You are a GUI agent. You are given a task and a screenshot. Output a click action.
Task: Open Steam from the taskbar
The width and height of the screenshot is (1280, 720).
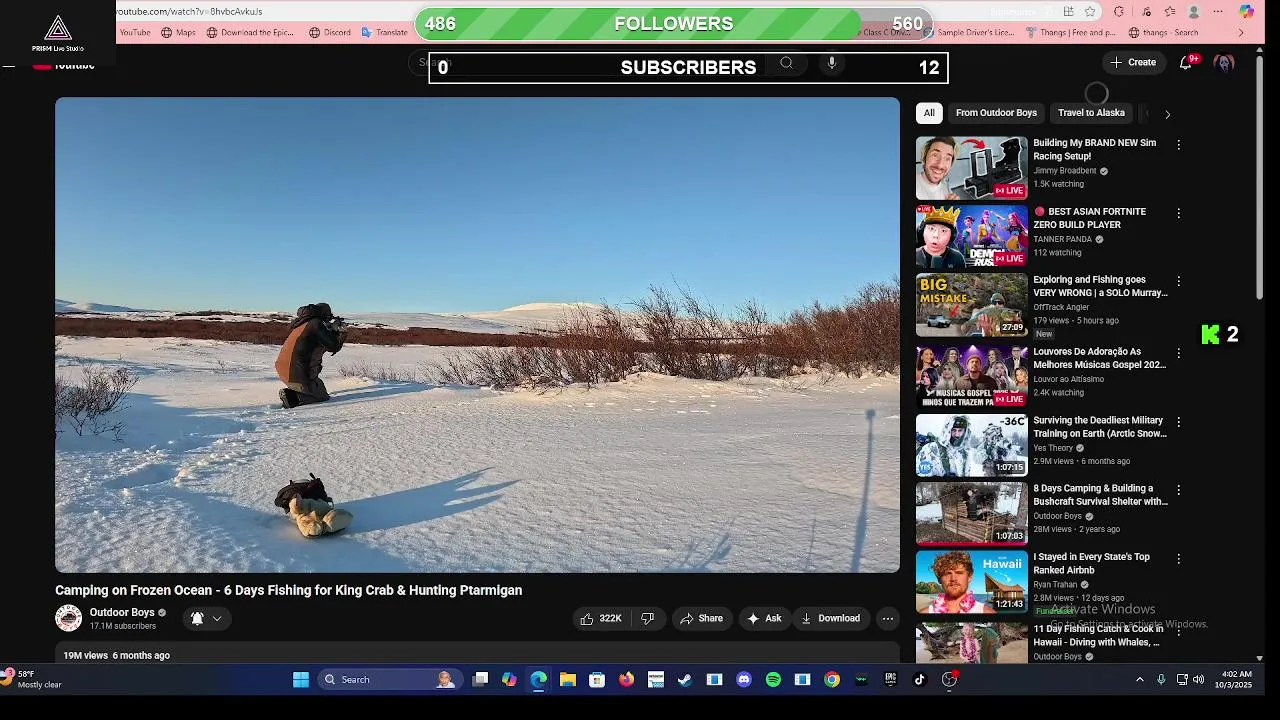[685, 680]
